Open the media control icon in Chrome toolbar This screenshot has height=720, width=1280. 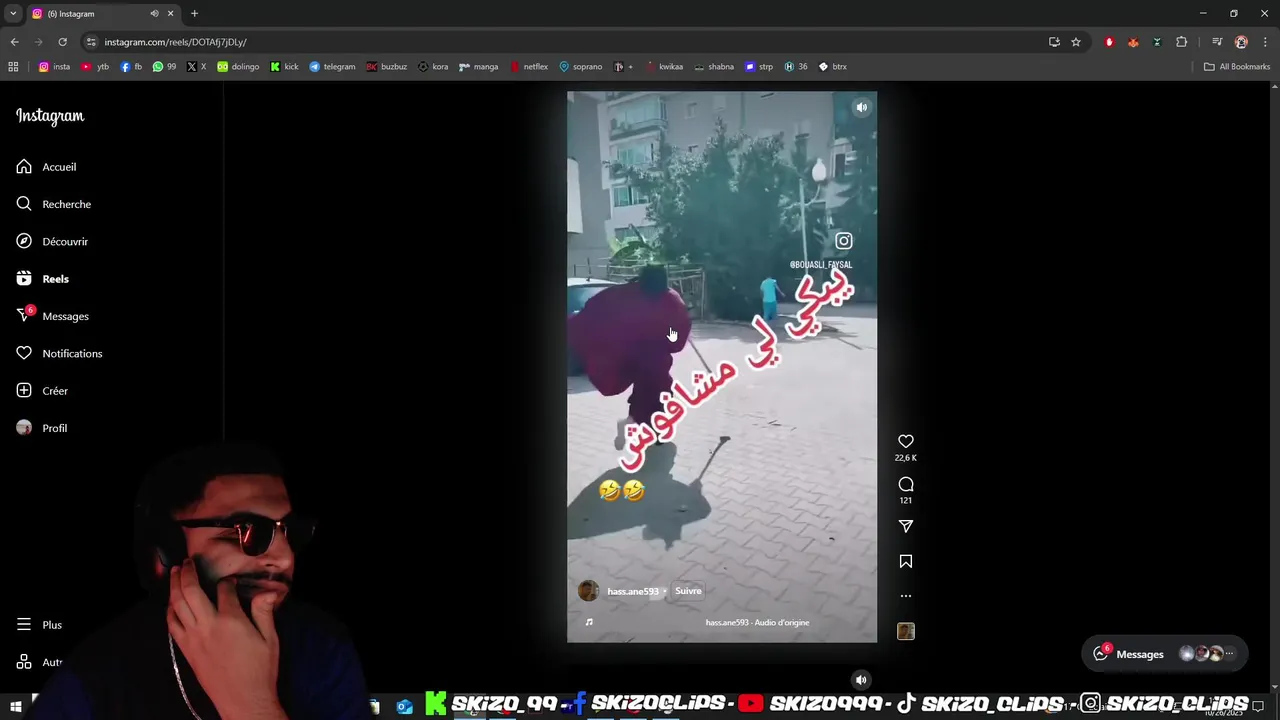coord(1217,42)
